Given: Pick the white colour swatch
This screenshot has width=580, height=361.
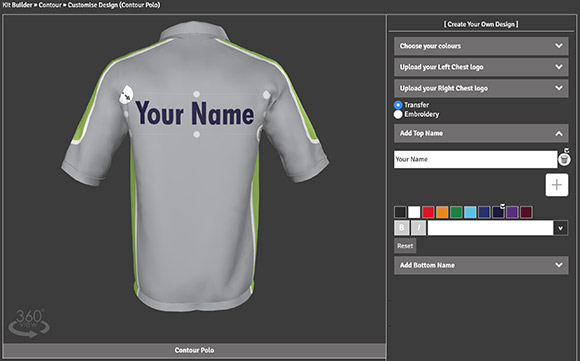Looking at the screenshot, I should point(414,212).
